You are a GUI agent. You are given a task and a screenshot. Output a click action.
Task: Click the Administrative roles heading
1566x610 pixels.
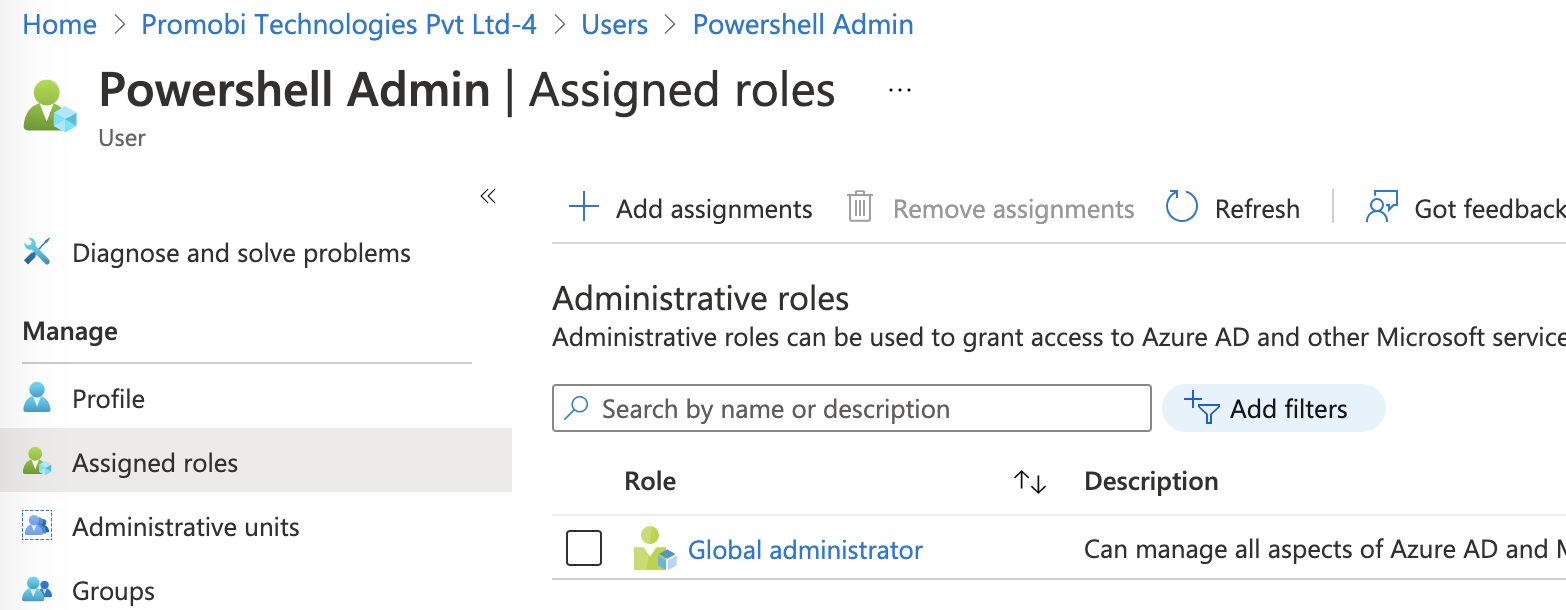coord(700,298)
